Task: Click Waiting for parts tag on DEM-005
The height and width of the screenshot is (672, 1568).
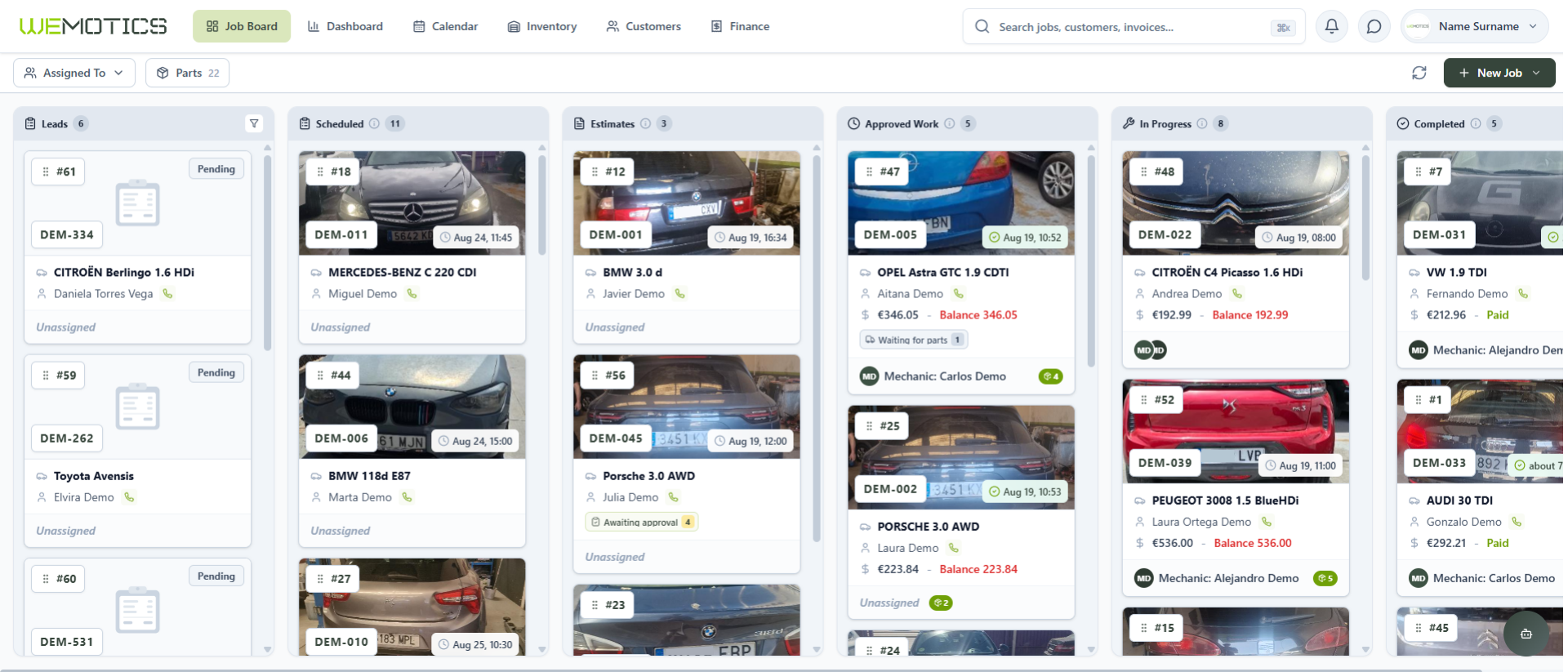Action: tap(913, 340)
